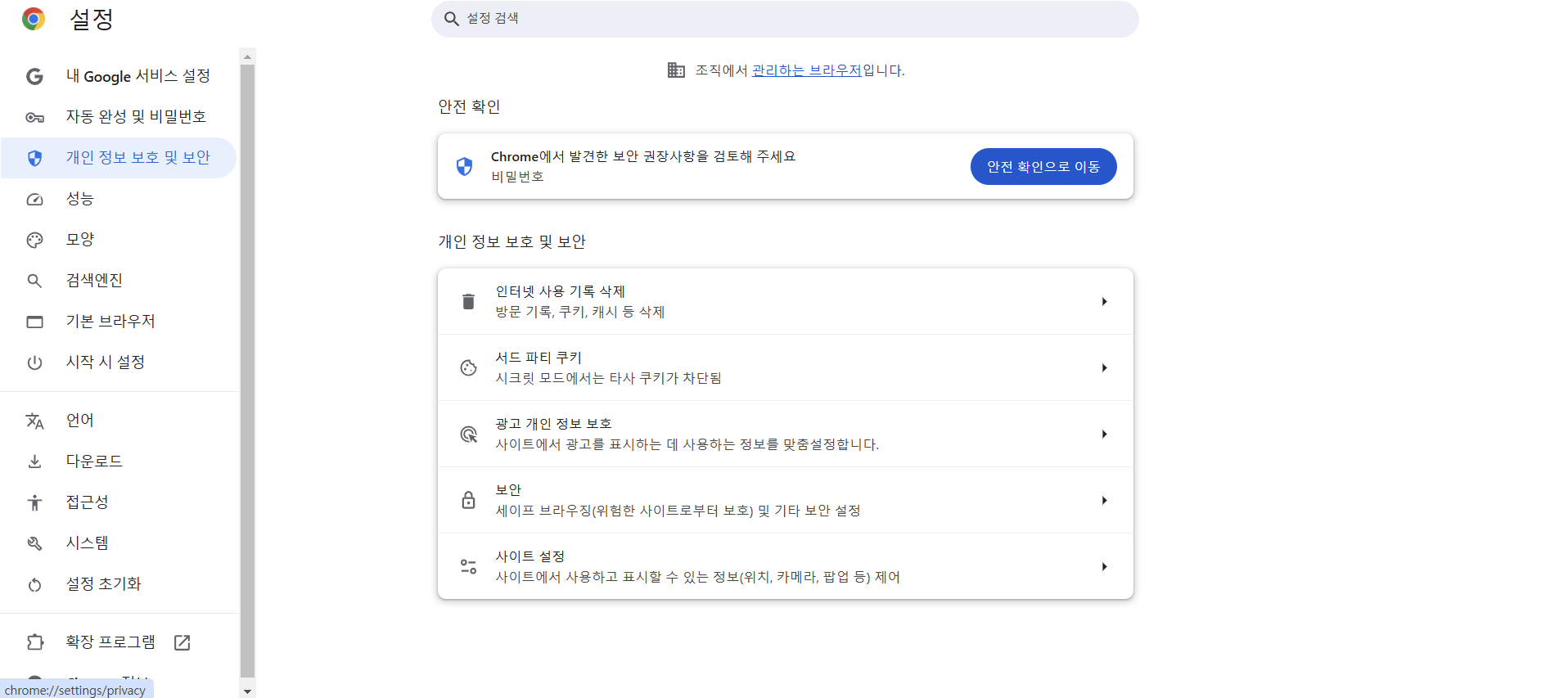Click the accessibility person icon
The image size is (1568, 698).
[x=34, y=502]
